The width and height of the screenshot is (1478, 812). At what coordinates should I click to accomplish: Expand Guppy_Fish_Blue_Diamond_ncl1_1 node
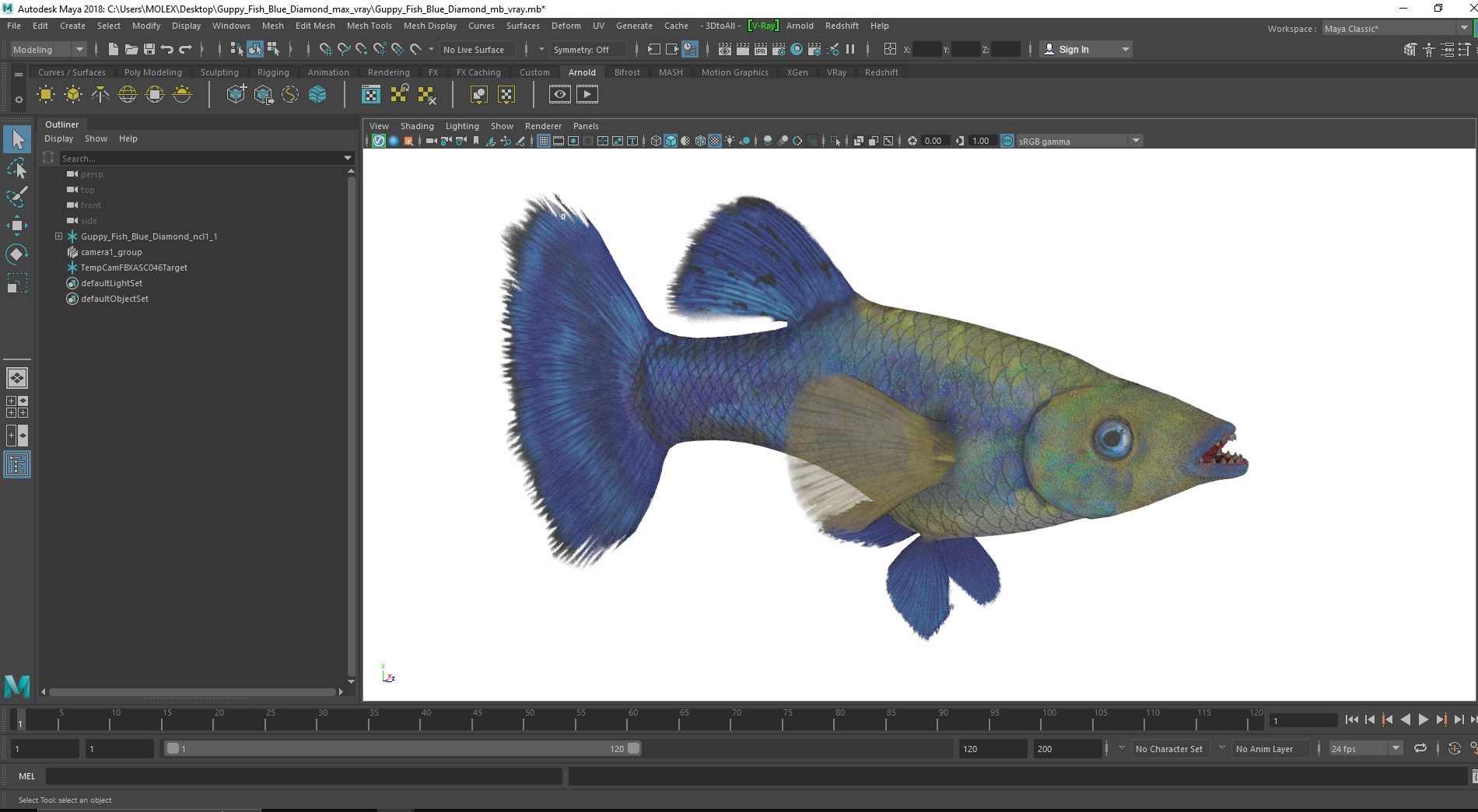[x=58, y=236]
